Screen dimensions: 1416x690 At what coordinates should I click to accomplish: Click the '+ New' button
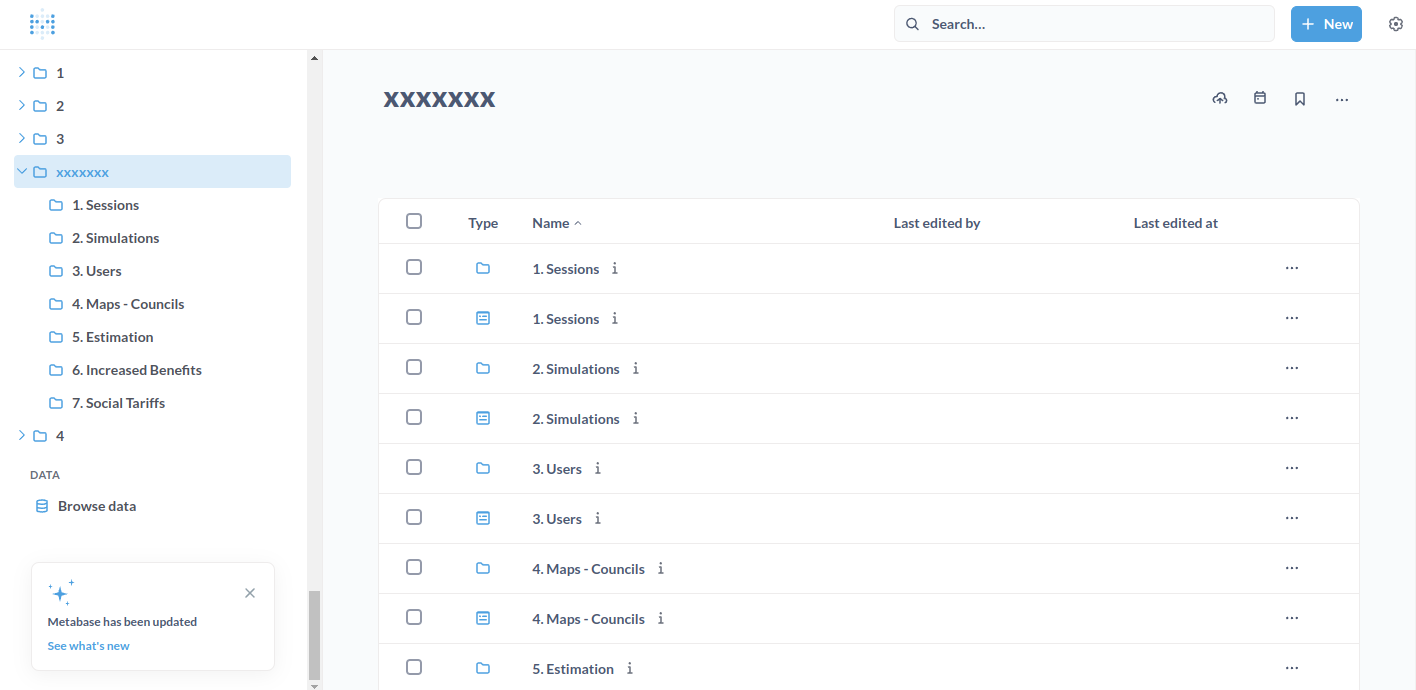1326,23
